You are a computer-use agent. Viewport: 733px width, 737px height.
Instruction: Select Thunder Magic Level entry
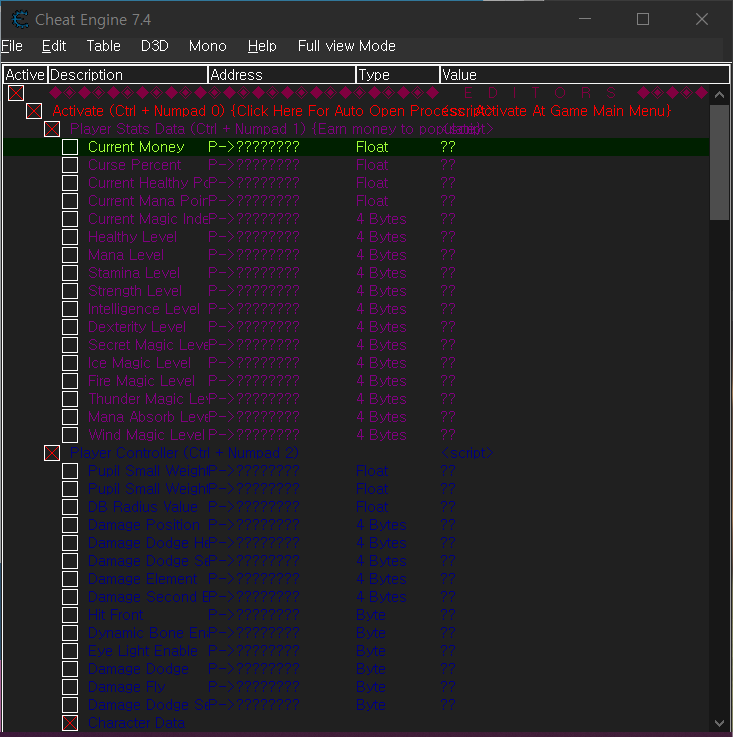point(148,399)
